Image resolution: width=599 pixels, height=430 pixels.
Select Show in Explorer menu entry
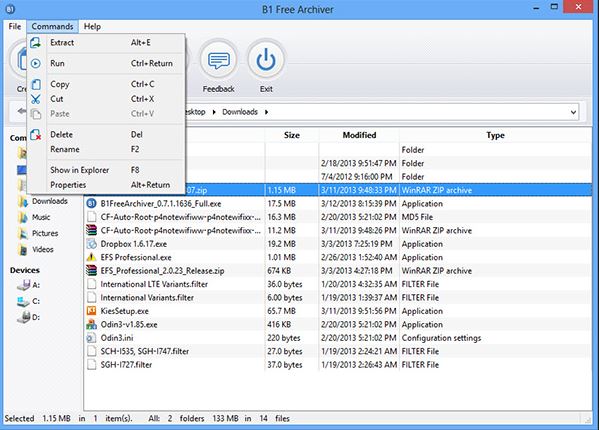[x=106, y=170]
